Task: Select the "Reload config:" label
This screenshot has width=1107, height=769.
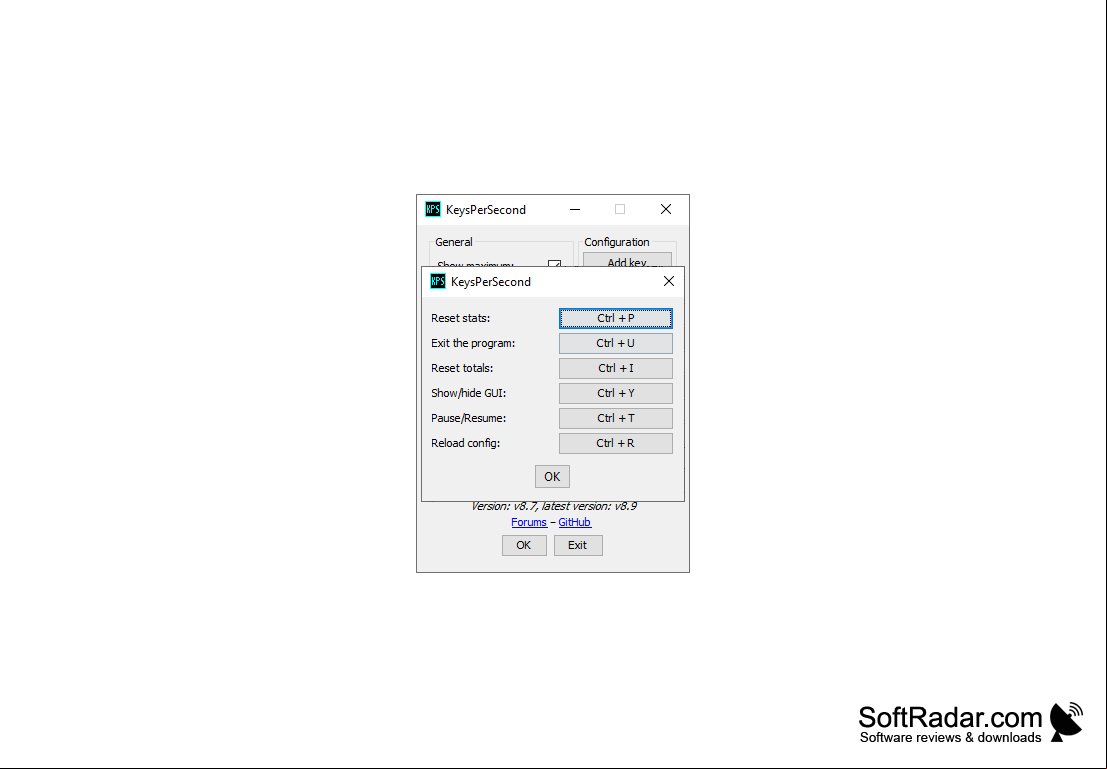Action: 465,443
